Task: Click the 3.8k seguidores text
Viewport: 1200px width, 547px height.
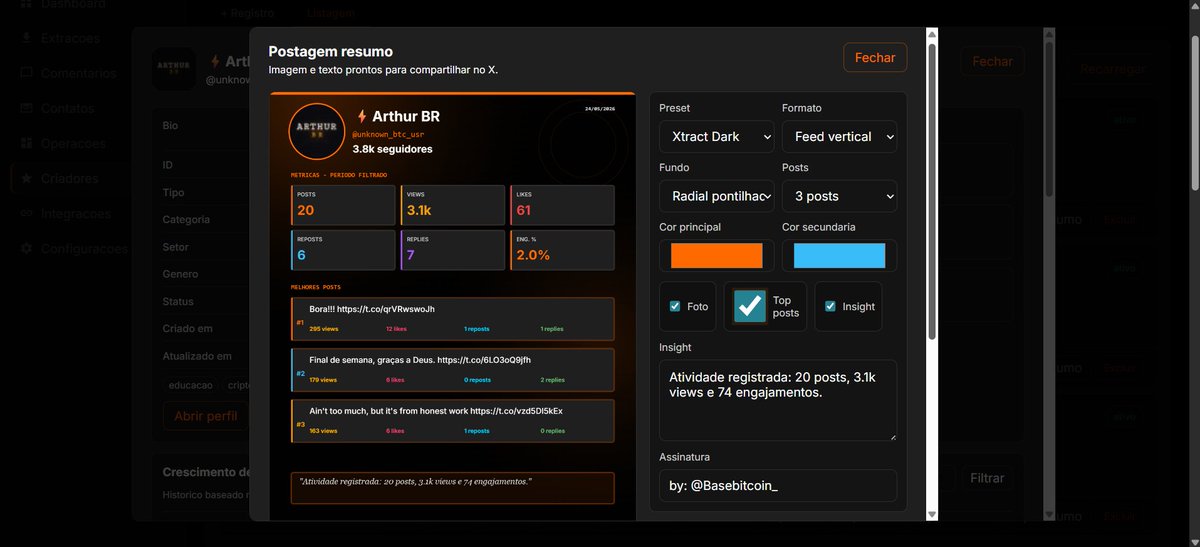Action: point(392,149)
